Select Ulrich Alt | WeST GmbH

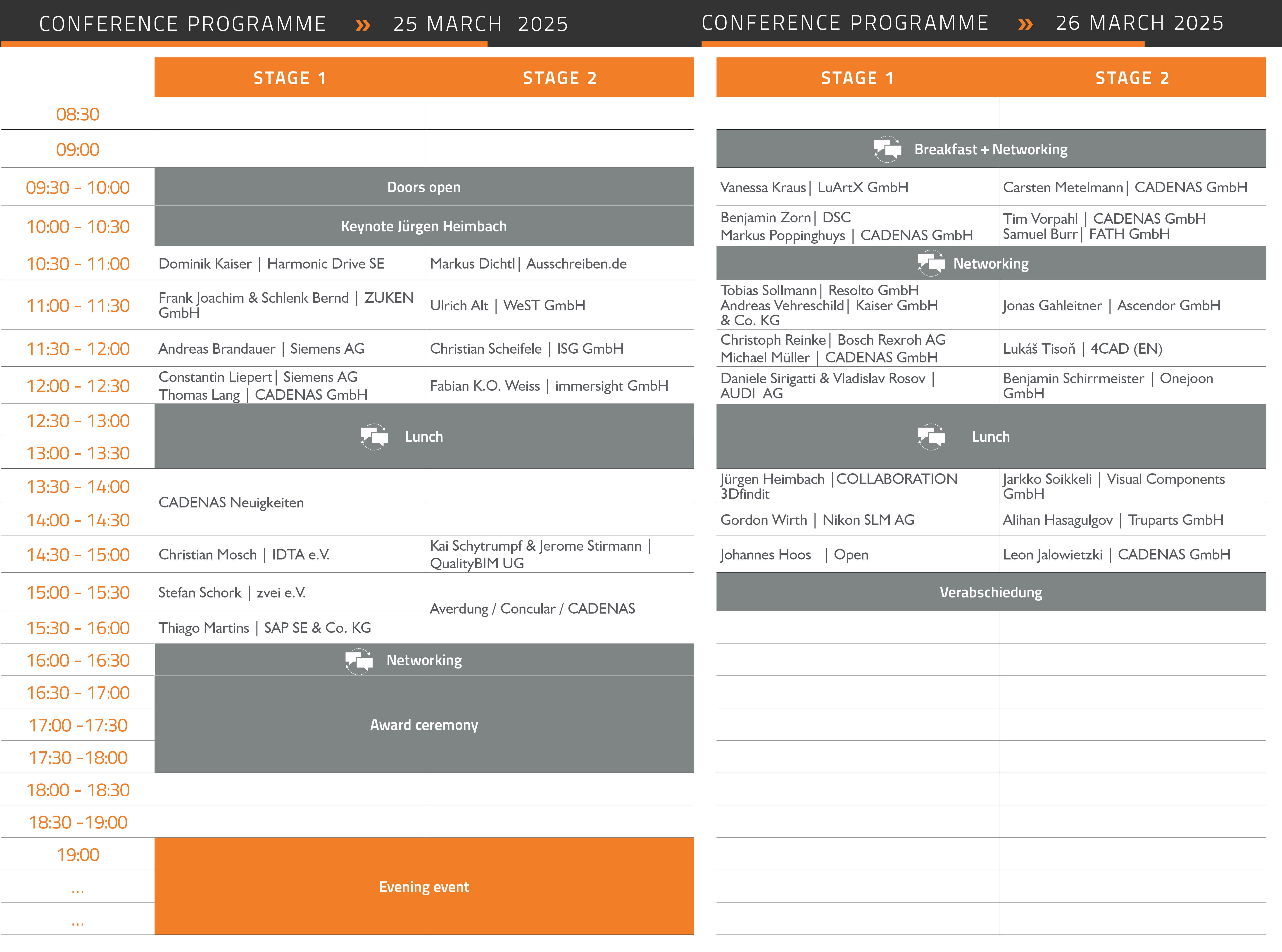[508, 305]
